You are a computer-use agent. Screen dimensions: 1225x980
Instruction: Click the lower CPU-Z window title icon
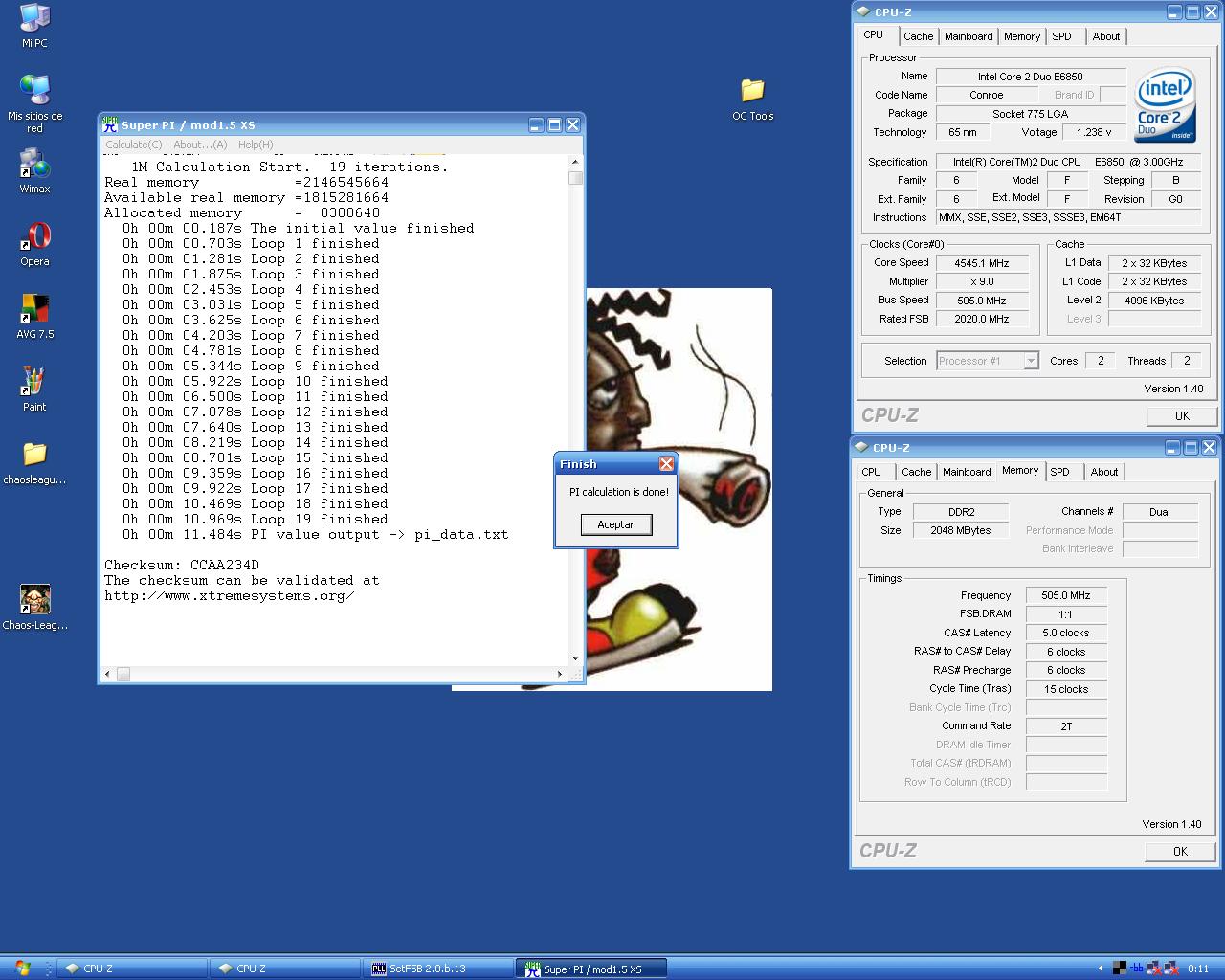coord(860,448)
